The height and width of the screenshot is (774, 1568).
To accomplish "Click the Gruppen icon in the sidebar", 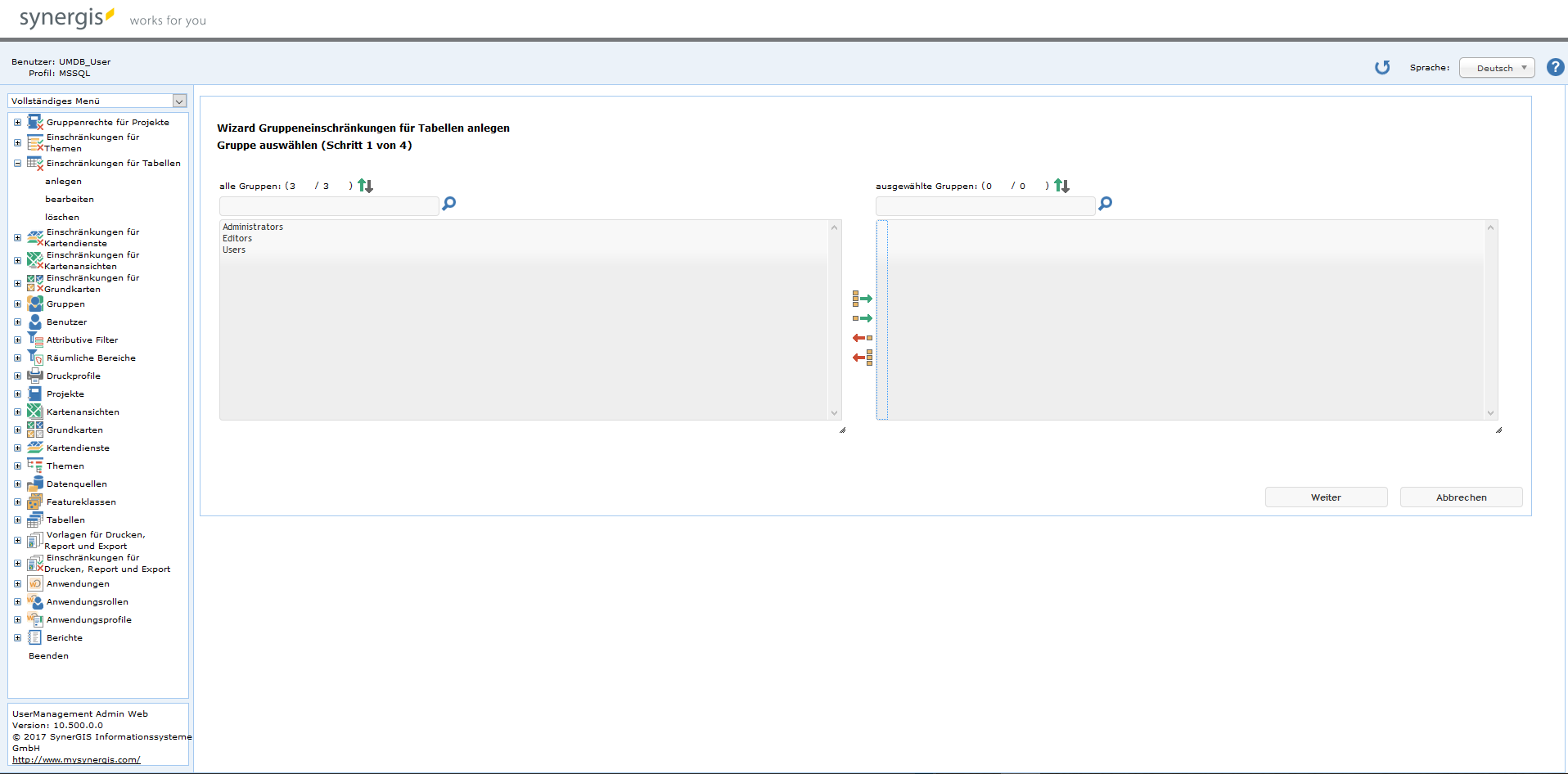I will click(36, 304).
